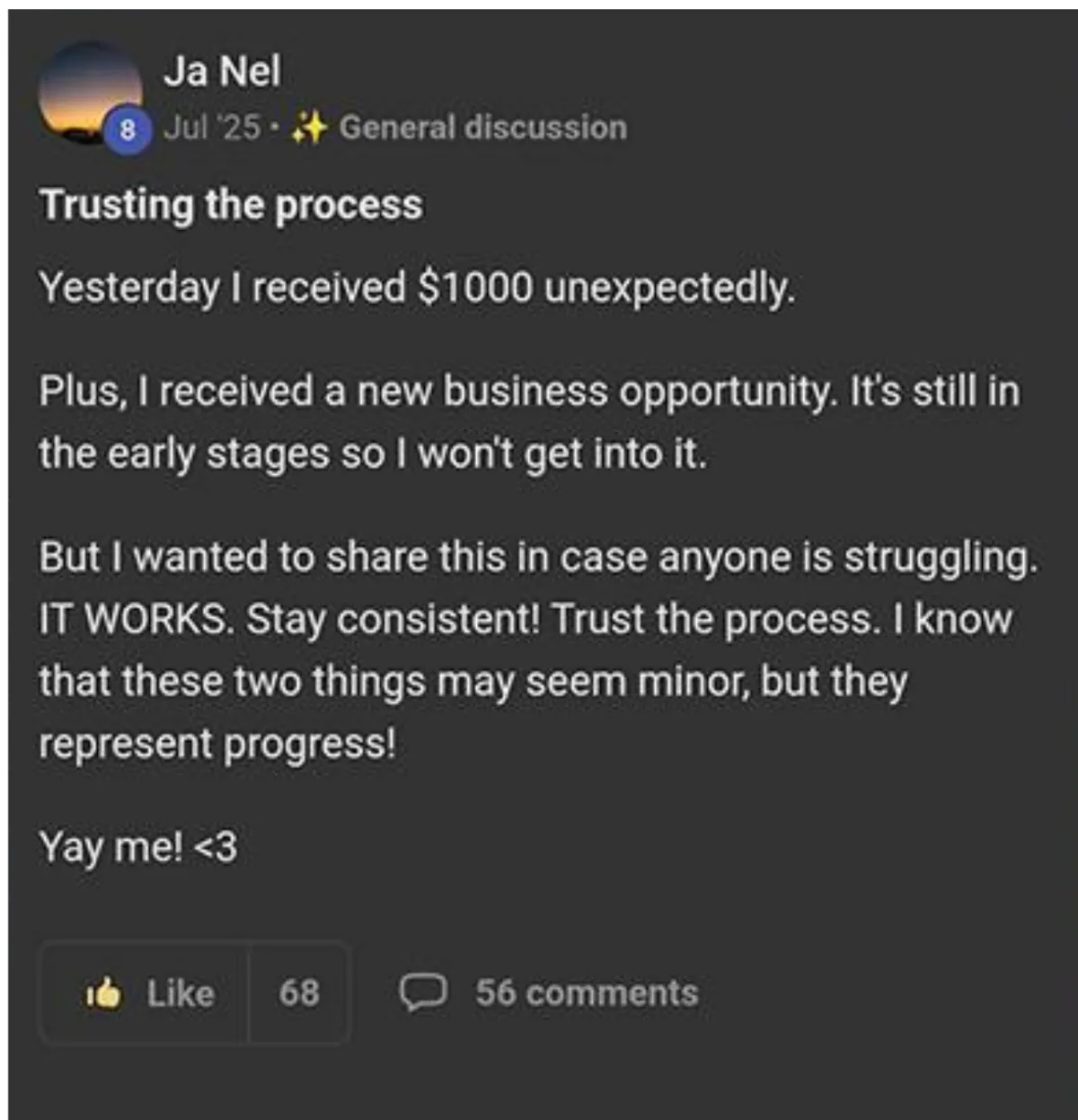The width and height of the screenshot is (1078, 1120).
Task: Click the sparkle icon beside General discussion
Action: tap(310, 128)
